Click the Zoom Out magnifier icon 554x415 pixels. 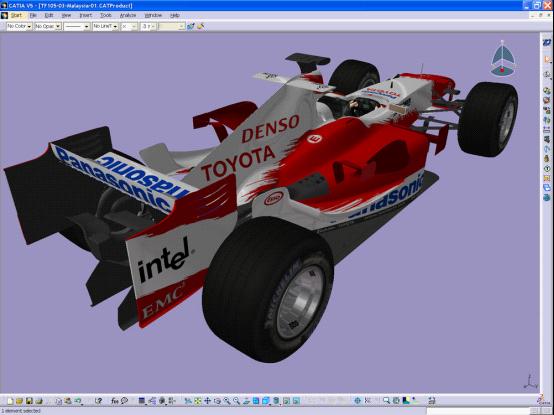click(x=236, y=401)
